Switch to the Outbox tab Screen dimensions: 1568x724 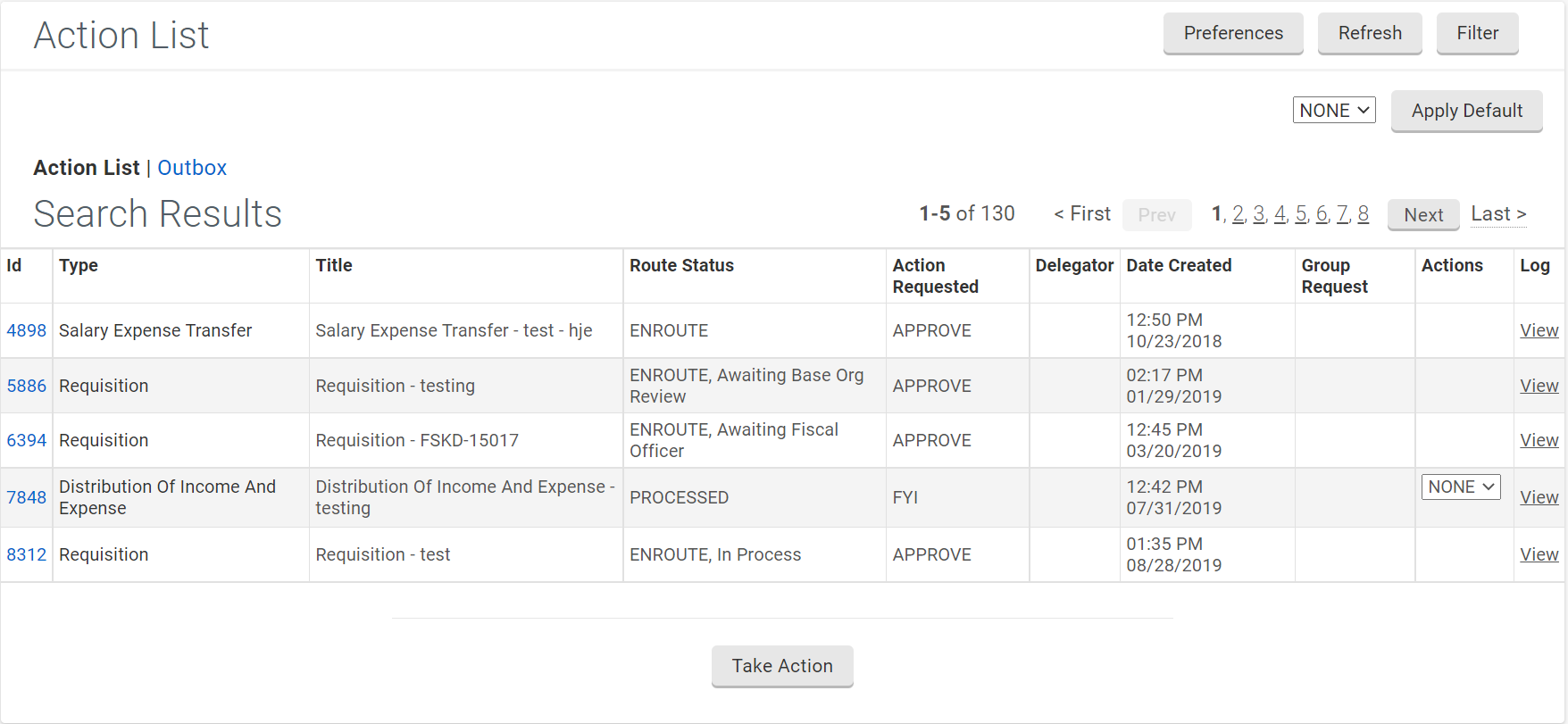(192, 168)
